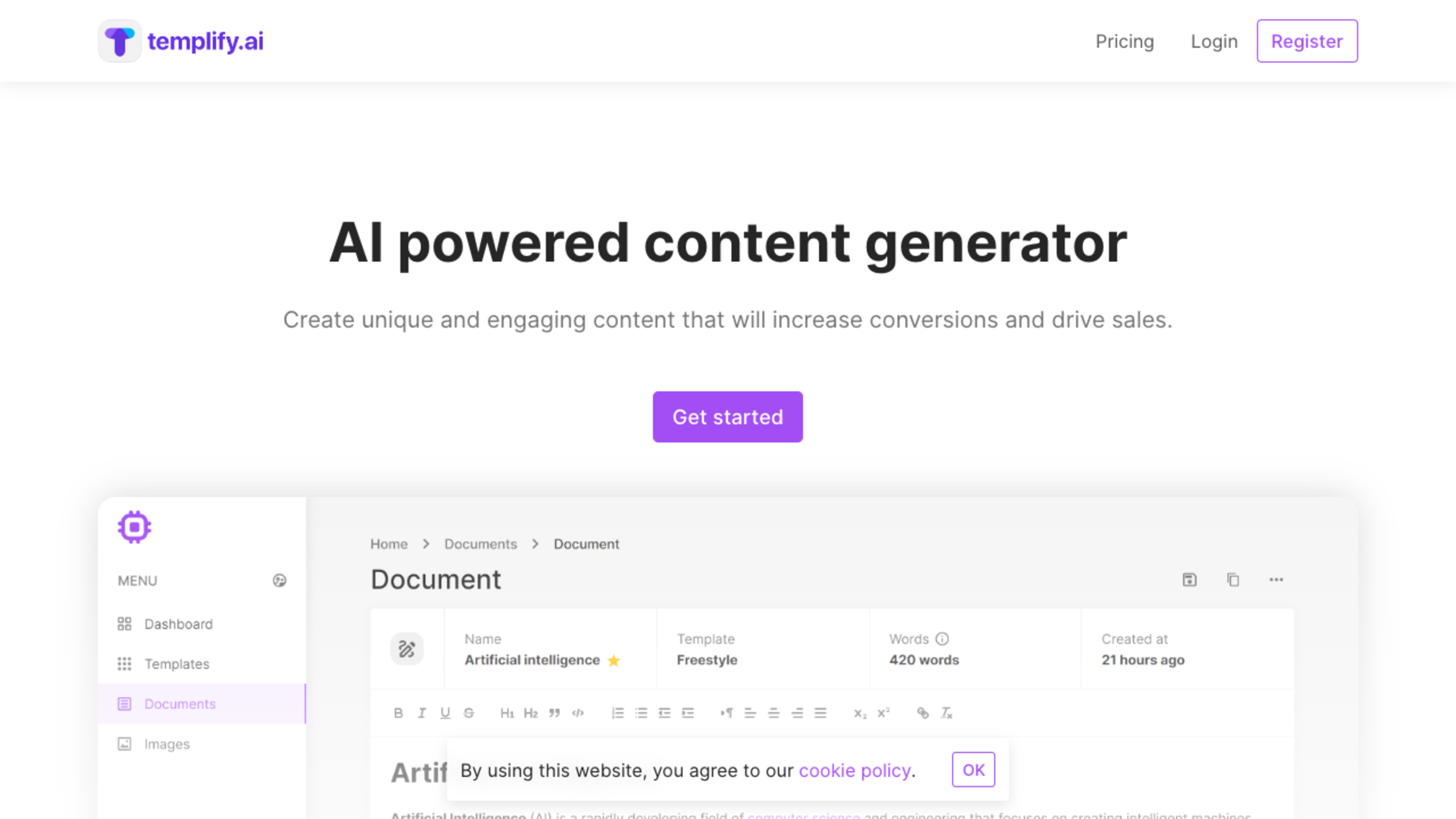Select the Dashboard menu item
Image resolution: width=1456 pixels, height=819 pixels.
click(178, 623)
